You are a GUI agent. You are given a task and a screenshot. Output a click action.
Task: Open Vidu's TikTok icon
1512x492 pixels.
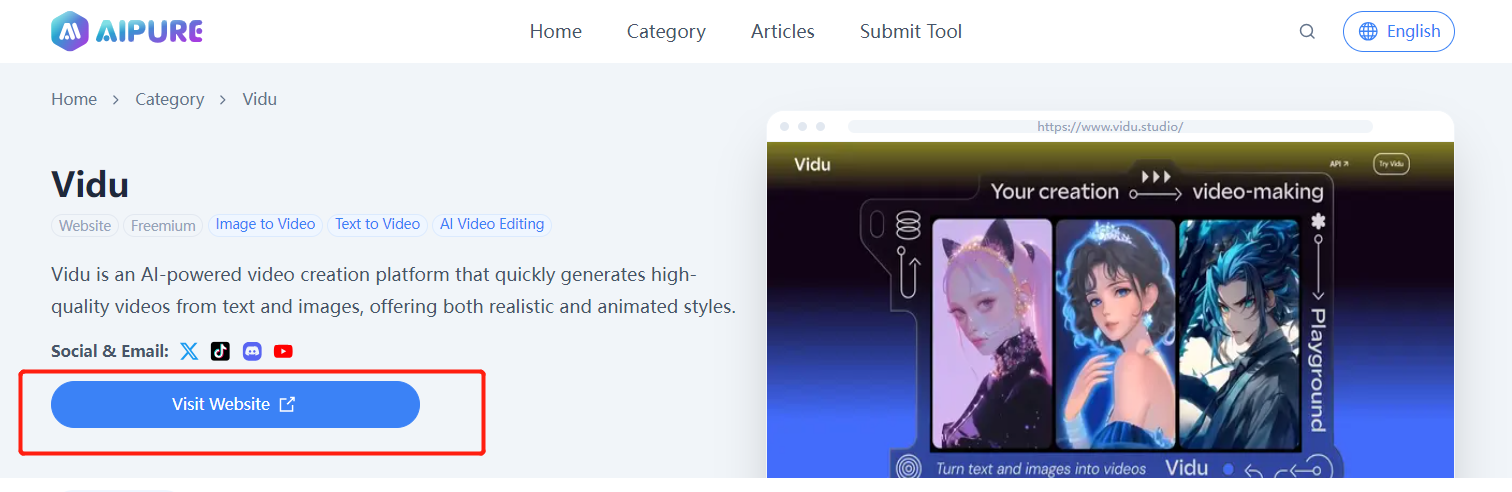[220, 351]
